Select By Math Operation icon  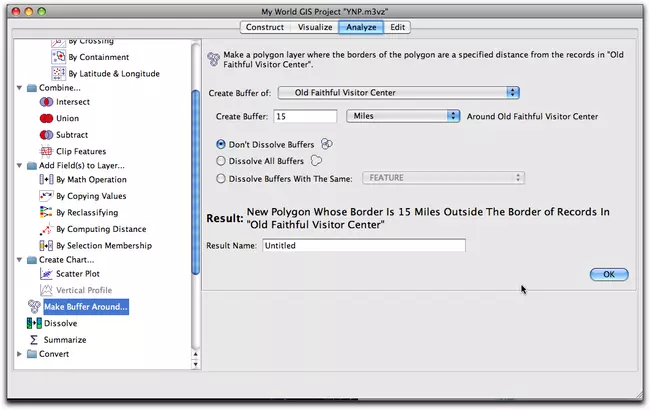pos(46,180)
